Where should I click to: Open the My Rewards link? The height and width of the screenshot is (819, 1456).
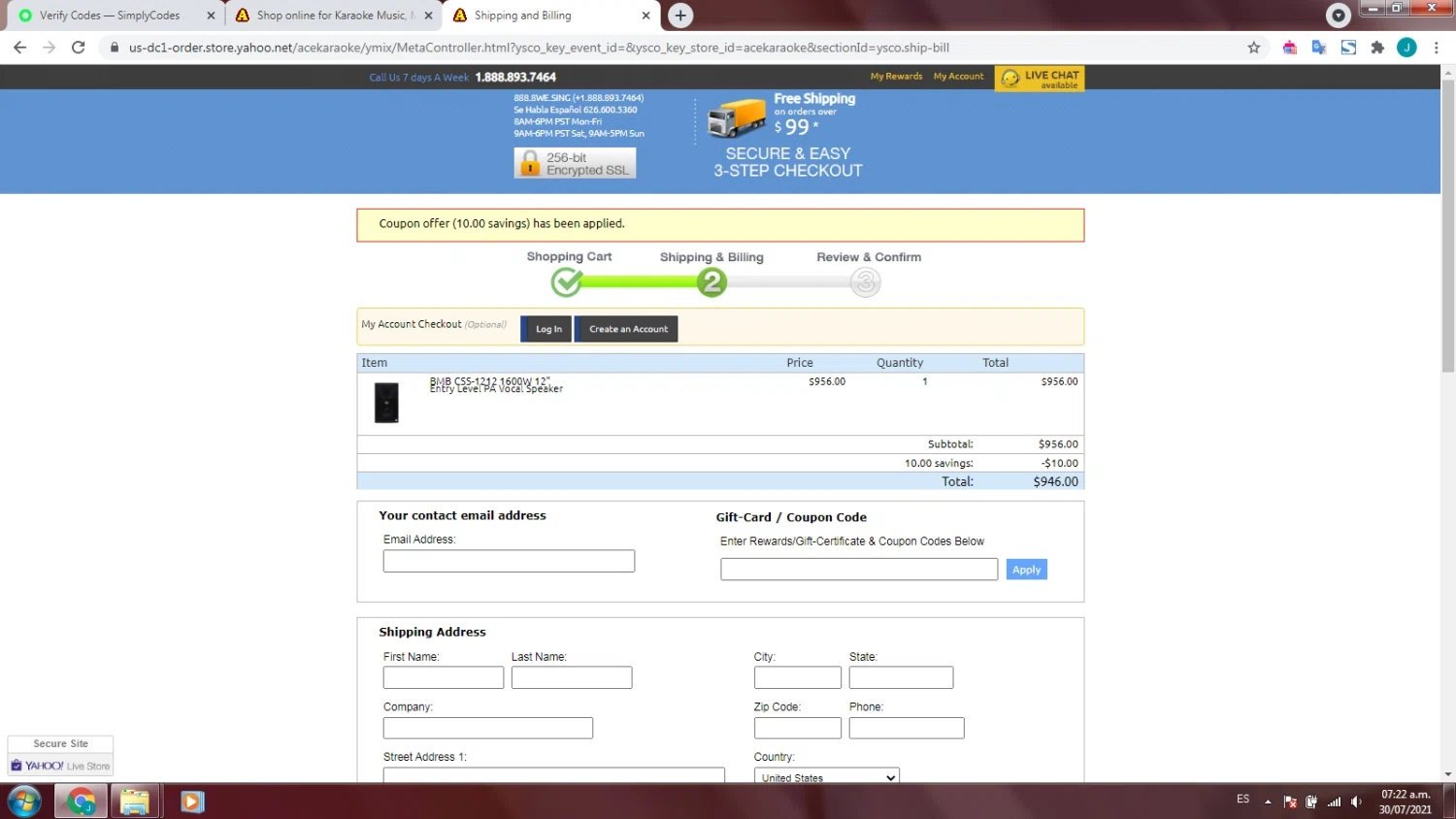[896, 77]
